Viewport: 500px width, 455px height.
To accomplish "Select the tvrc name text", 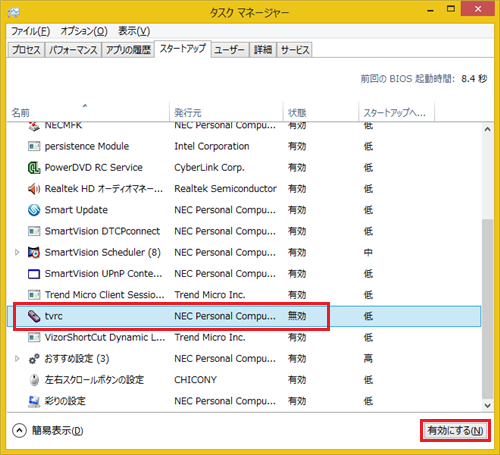I will (x=54, y=316).
